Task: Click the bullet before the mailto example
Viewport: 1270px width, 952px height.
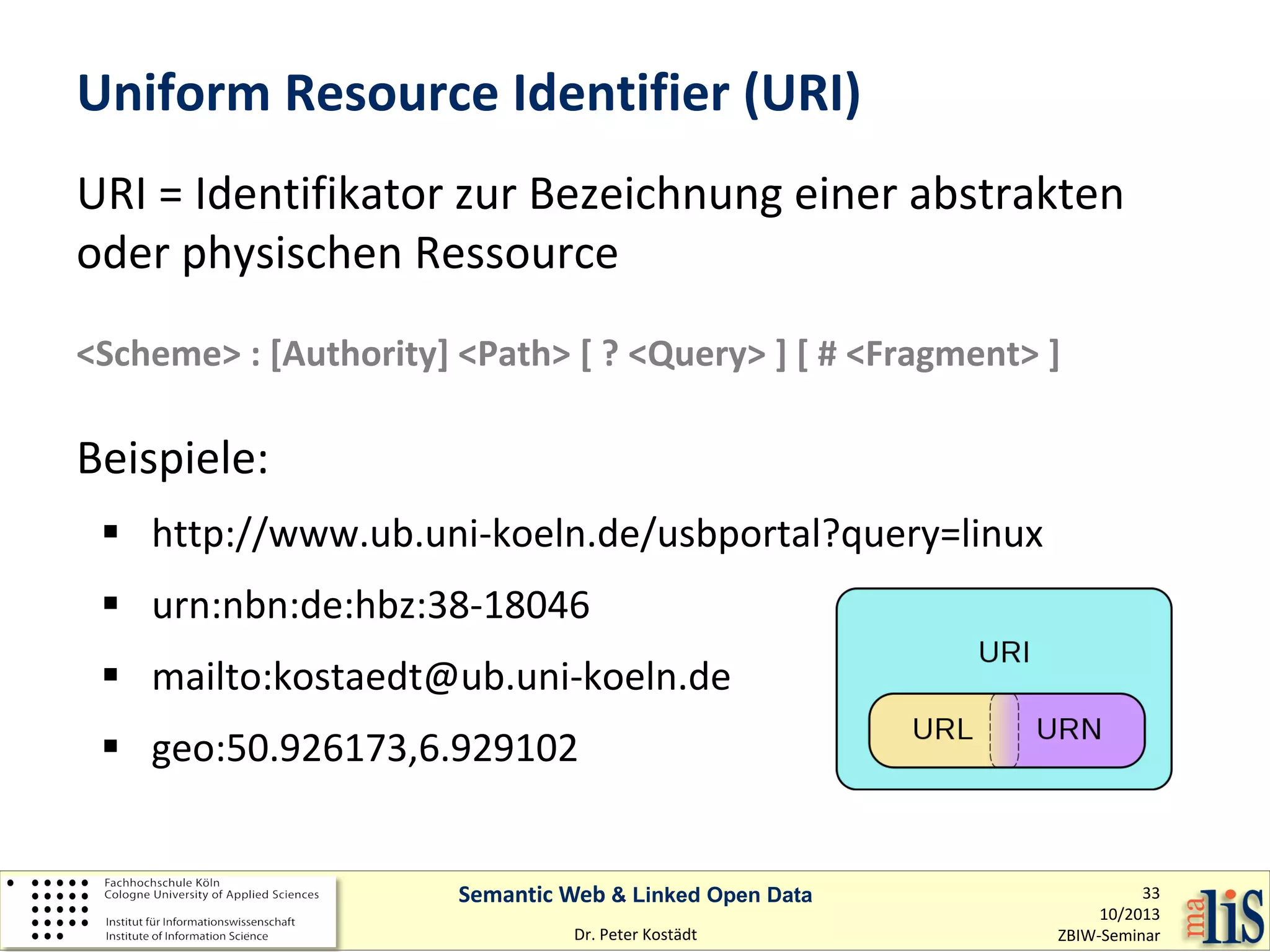Action: click(111, 674)
